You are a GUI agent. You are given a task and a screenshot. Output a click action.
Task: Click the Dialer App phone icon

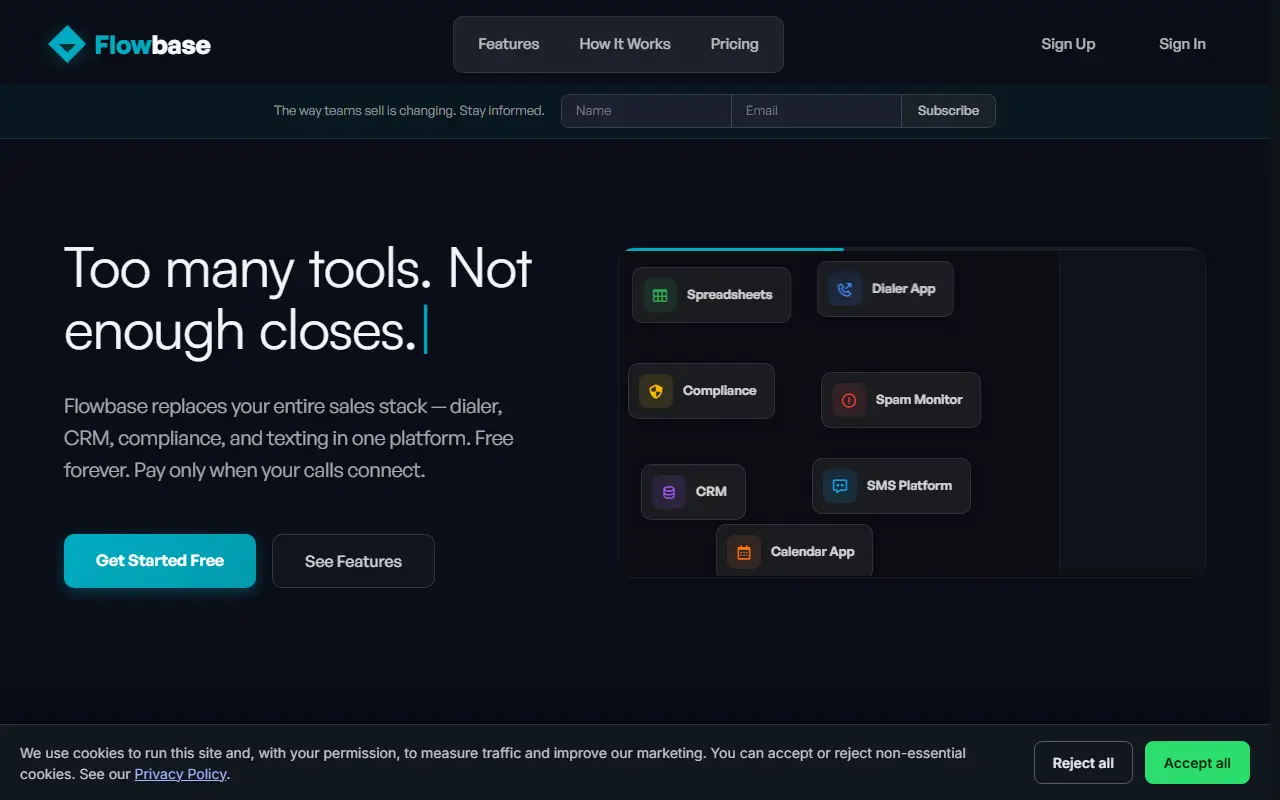coord(845,289)
